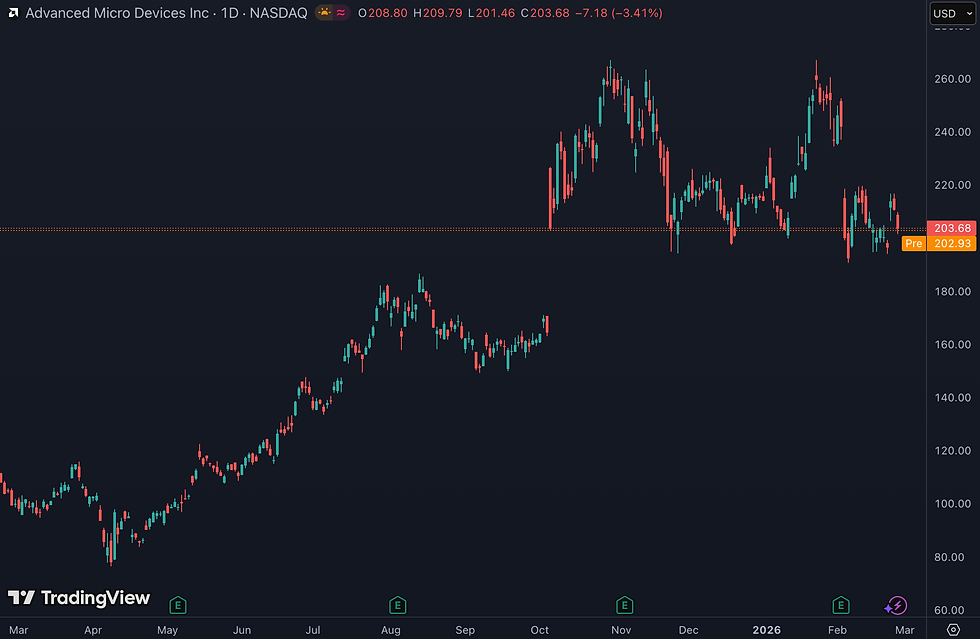The height and width of the screenshot is (639, 980).
Task: Open the USD currency dropdown
Action: click(952, 13)
